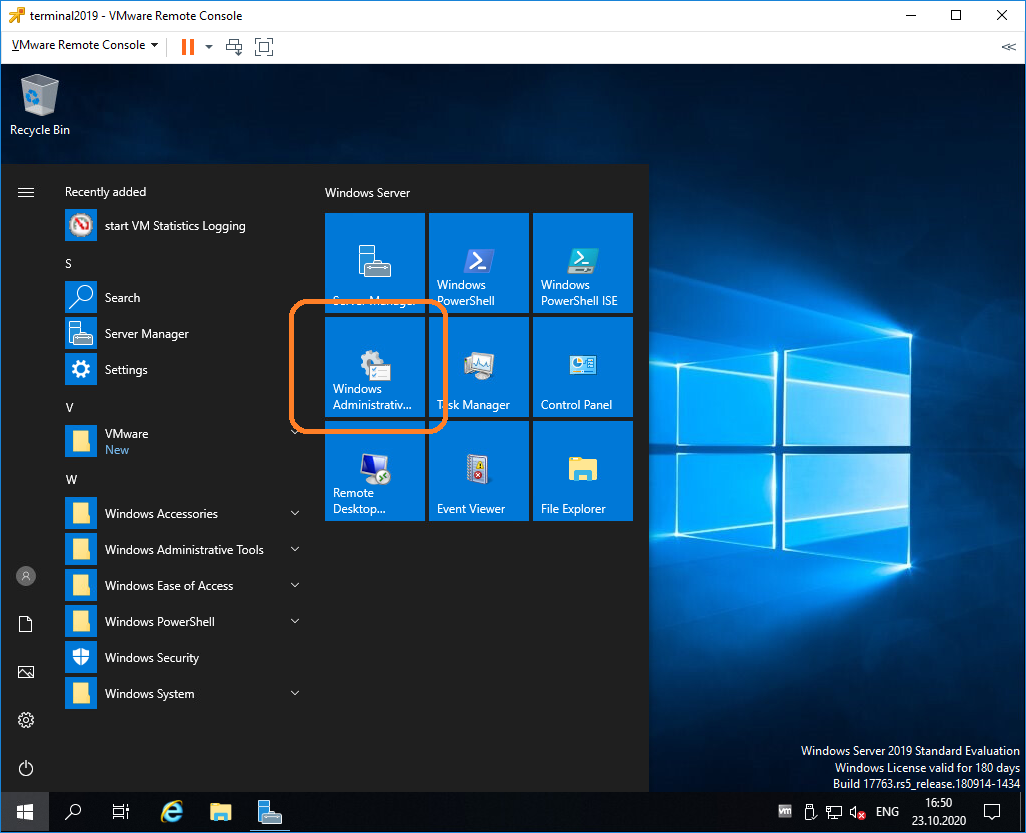Click the send Ctrl+Alt+Del toolbar icon
Image resolution: width=1026 pixels, height=833 pixels.
[234, 46]
